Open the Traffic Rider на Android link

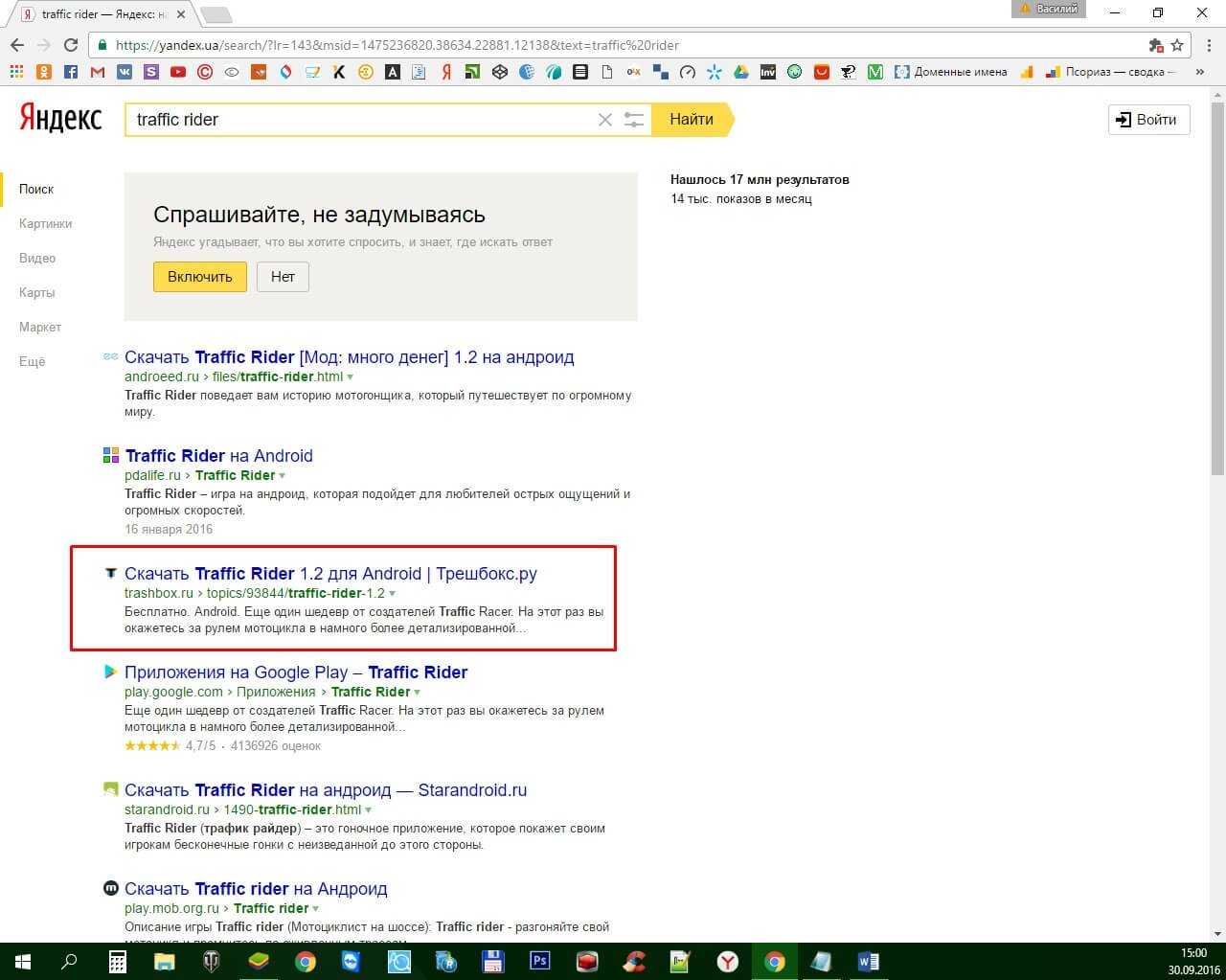[x=219, y=456]
